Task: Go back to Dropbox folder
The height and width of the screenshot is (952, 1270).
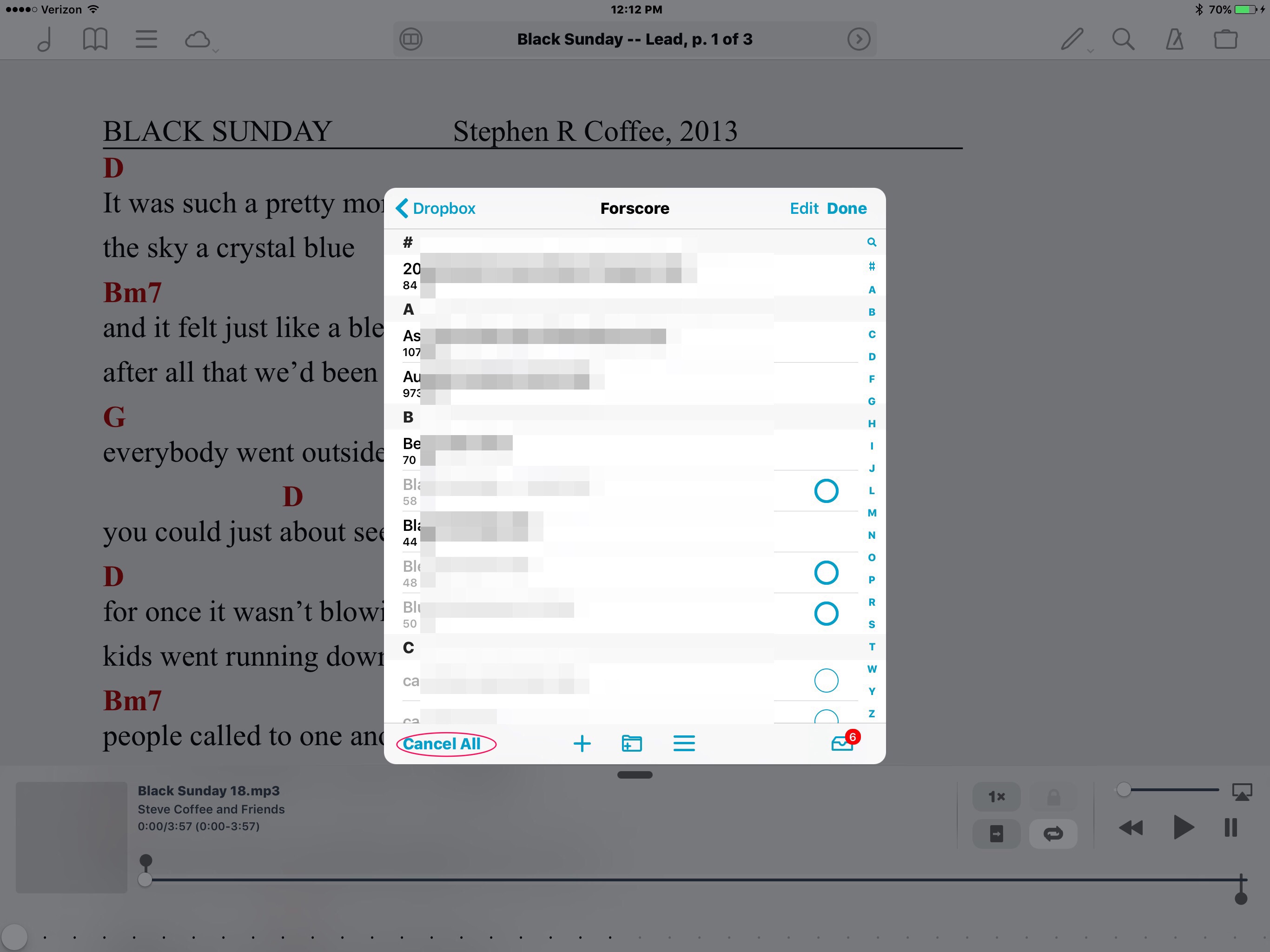Action: tap(437, 208)
